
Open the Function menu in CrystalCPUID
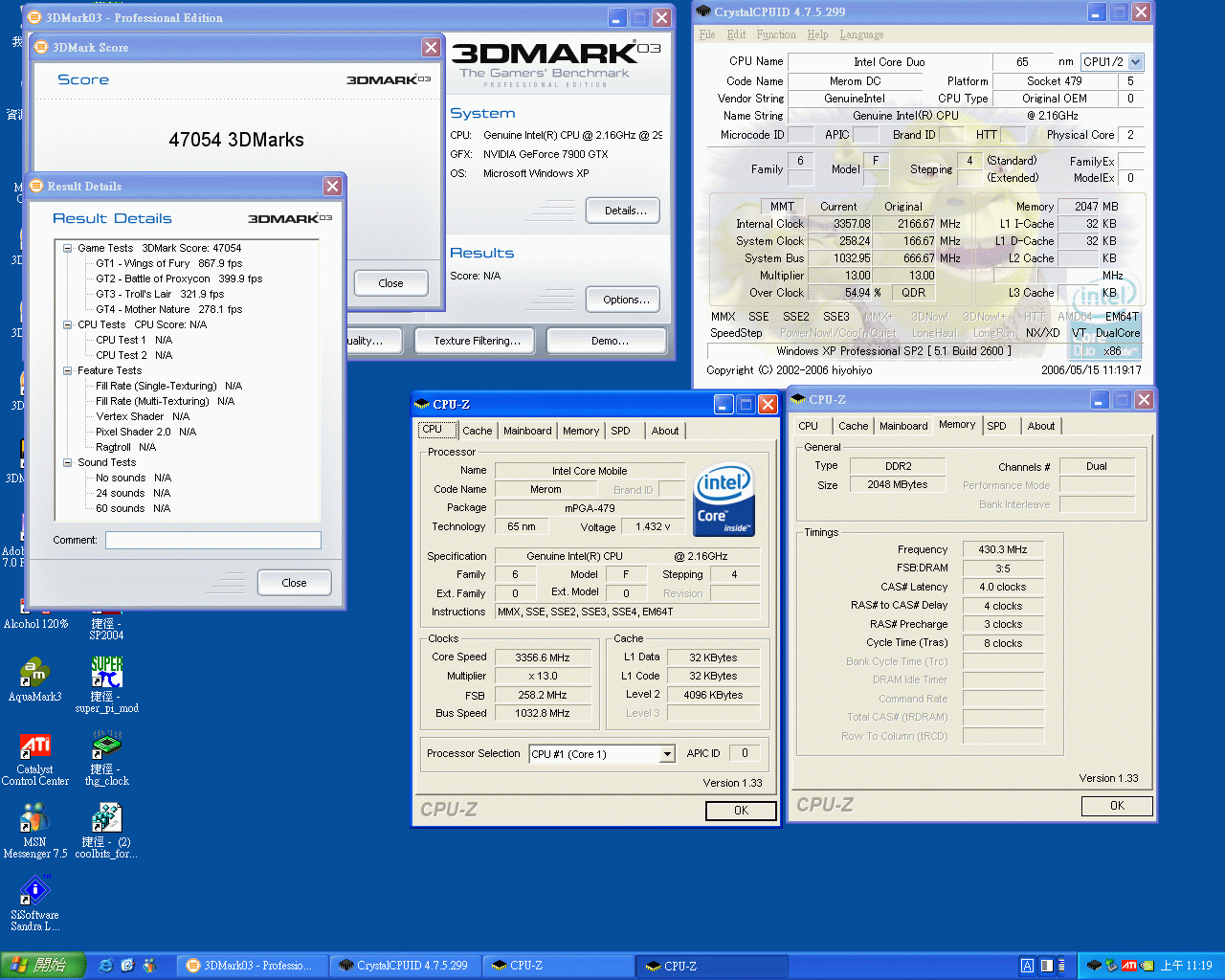coord(775,34)
